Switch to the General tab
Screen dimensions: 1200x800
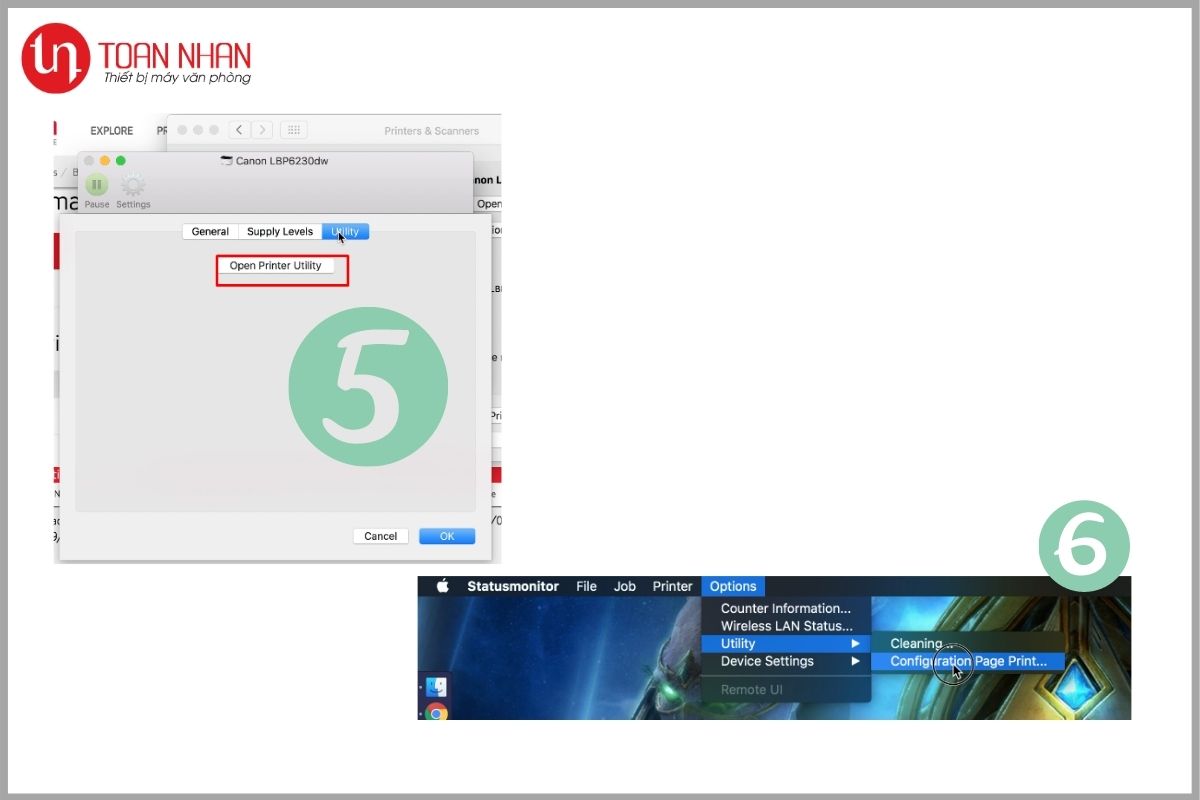[210, 231]
